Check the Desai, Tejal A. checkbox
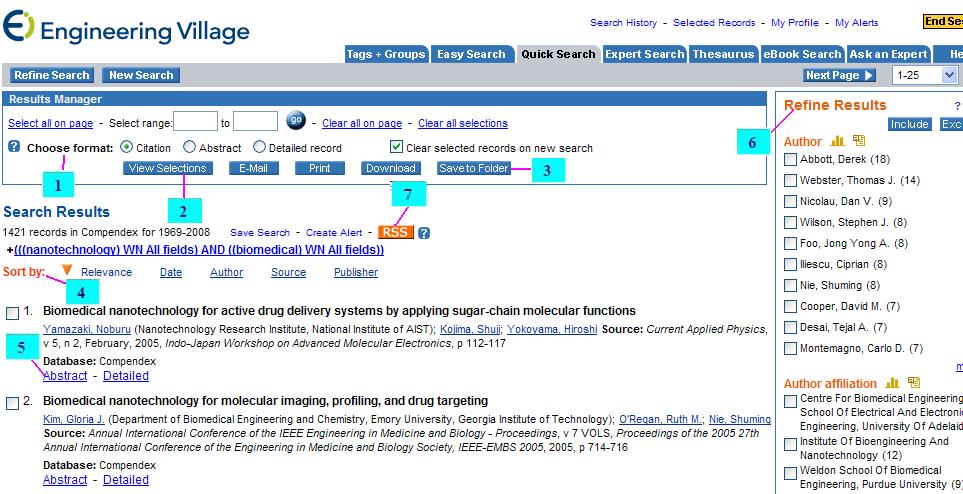Screen dimensions: 963x494 pos(790,327)
